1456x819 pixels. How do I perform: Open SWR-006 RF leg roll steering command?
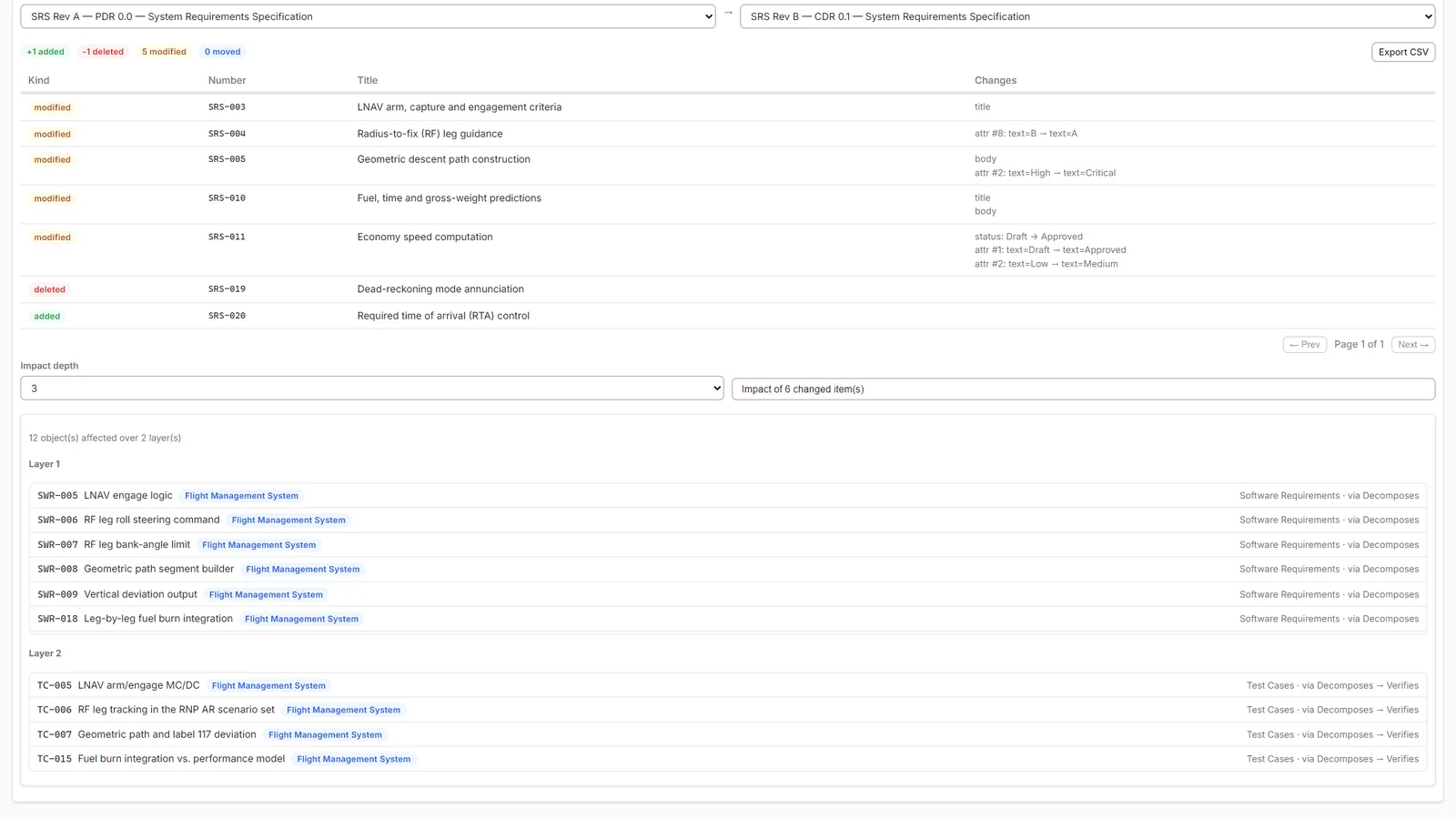(728, 521)
